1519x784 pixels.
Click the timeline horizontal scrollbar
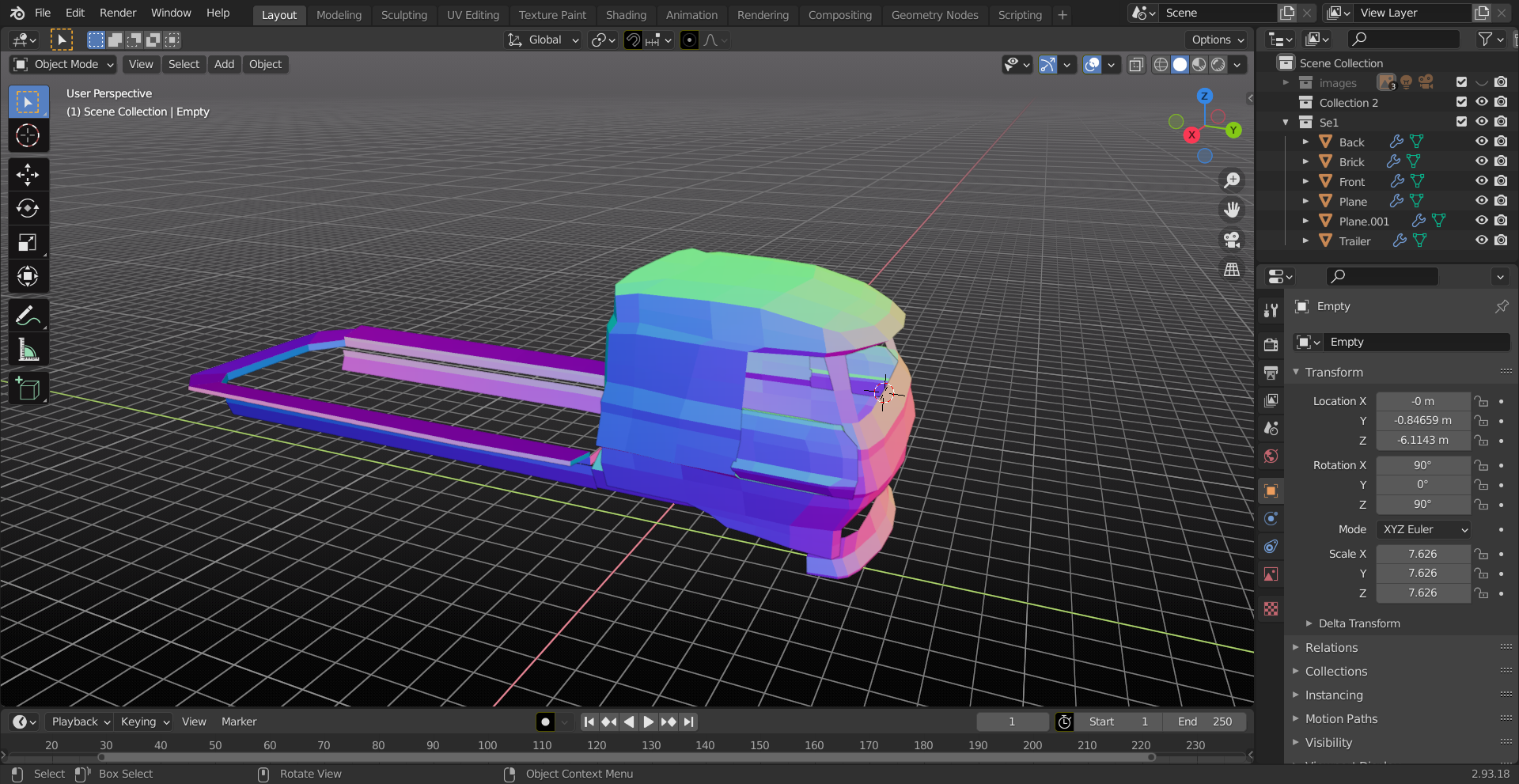(x=626, y=757)
